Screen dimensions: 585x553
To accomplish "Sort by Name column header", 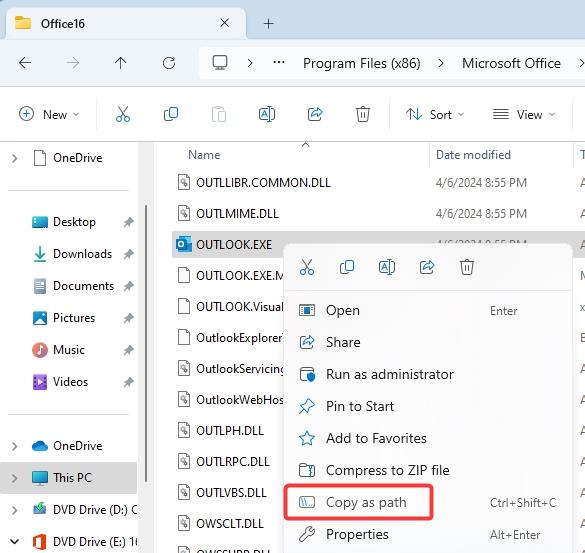I will (204, 155).
